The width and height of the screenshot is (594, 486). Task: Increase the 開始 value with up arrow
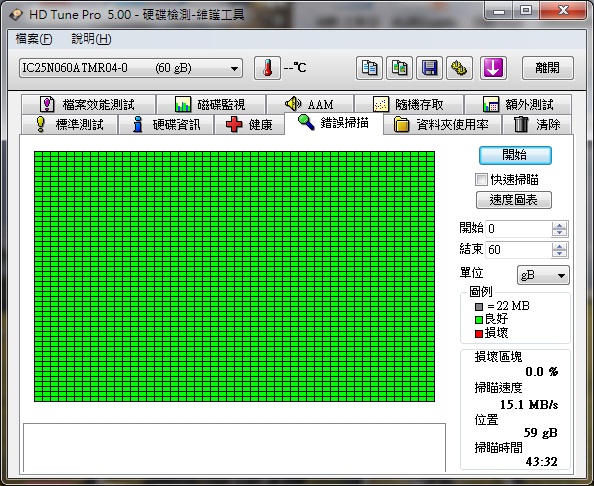coord(559,225)
